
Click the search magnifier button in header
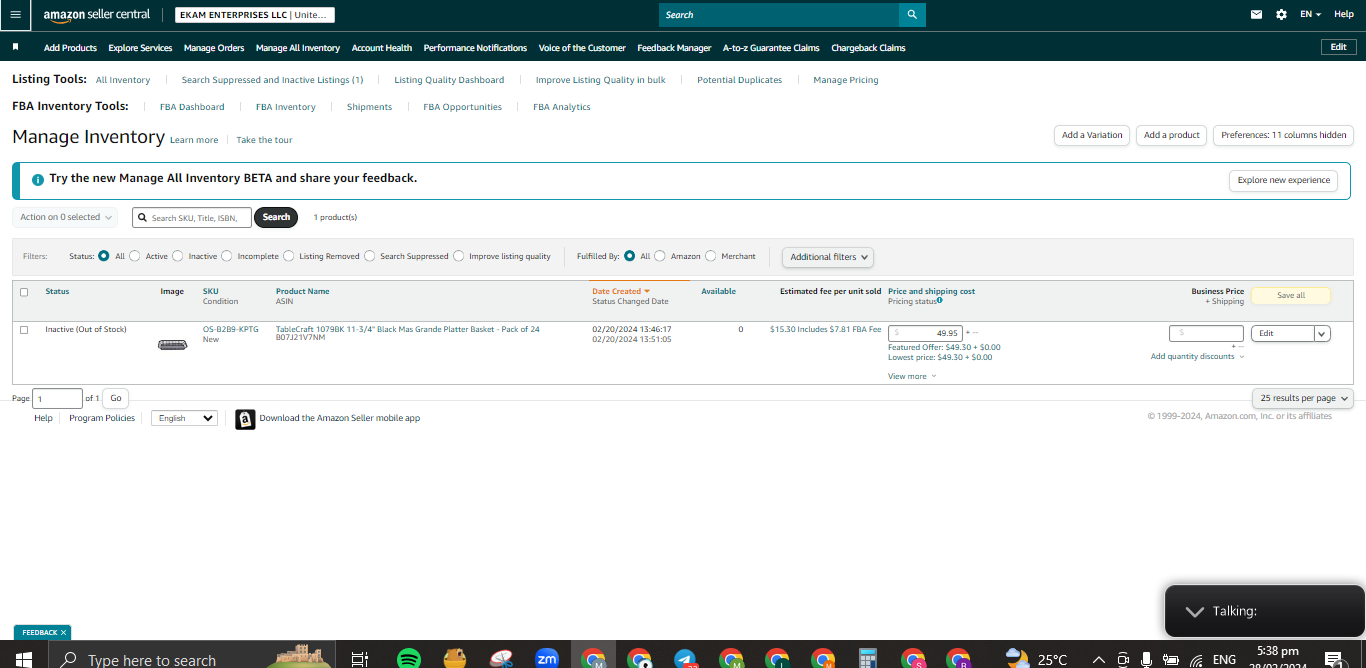pos(912,15)
